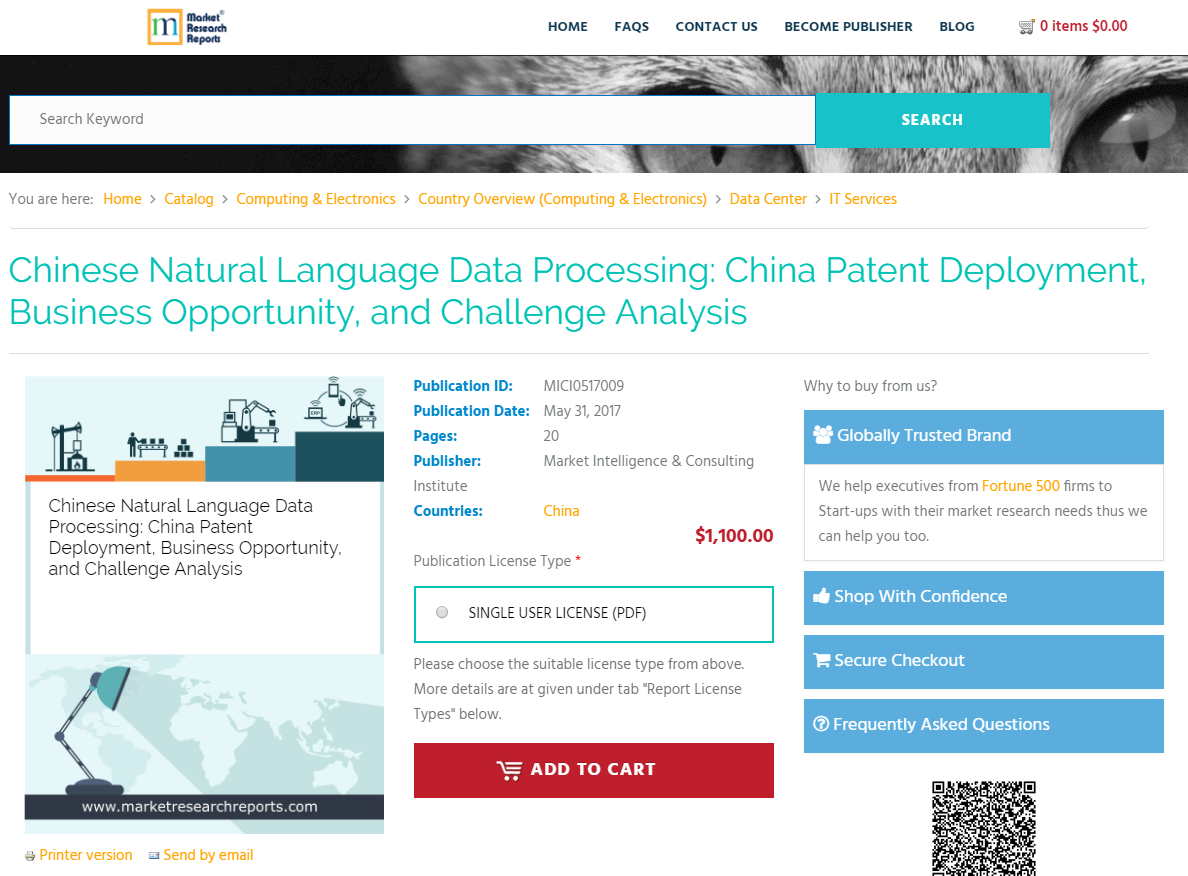Click the Secure Checkout cart icon
1188x876 pixels.
pyautogui.click(x=823, y=660)
